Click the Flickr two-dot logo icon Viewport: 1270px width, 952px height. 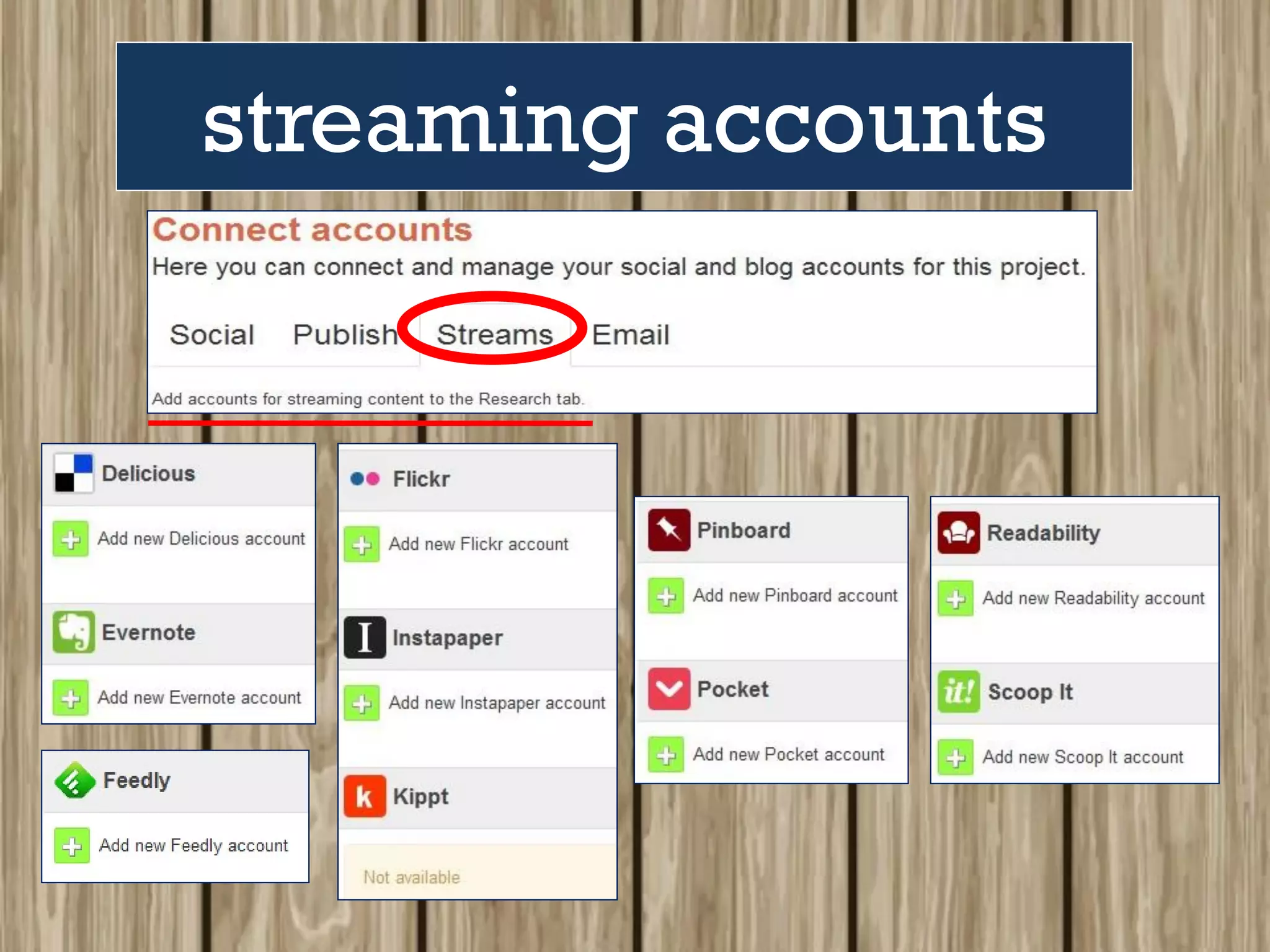[365, 478]
